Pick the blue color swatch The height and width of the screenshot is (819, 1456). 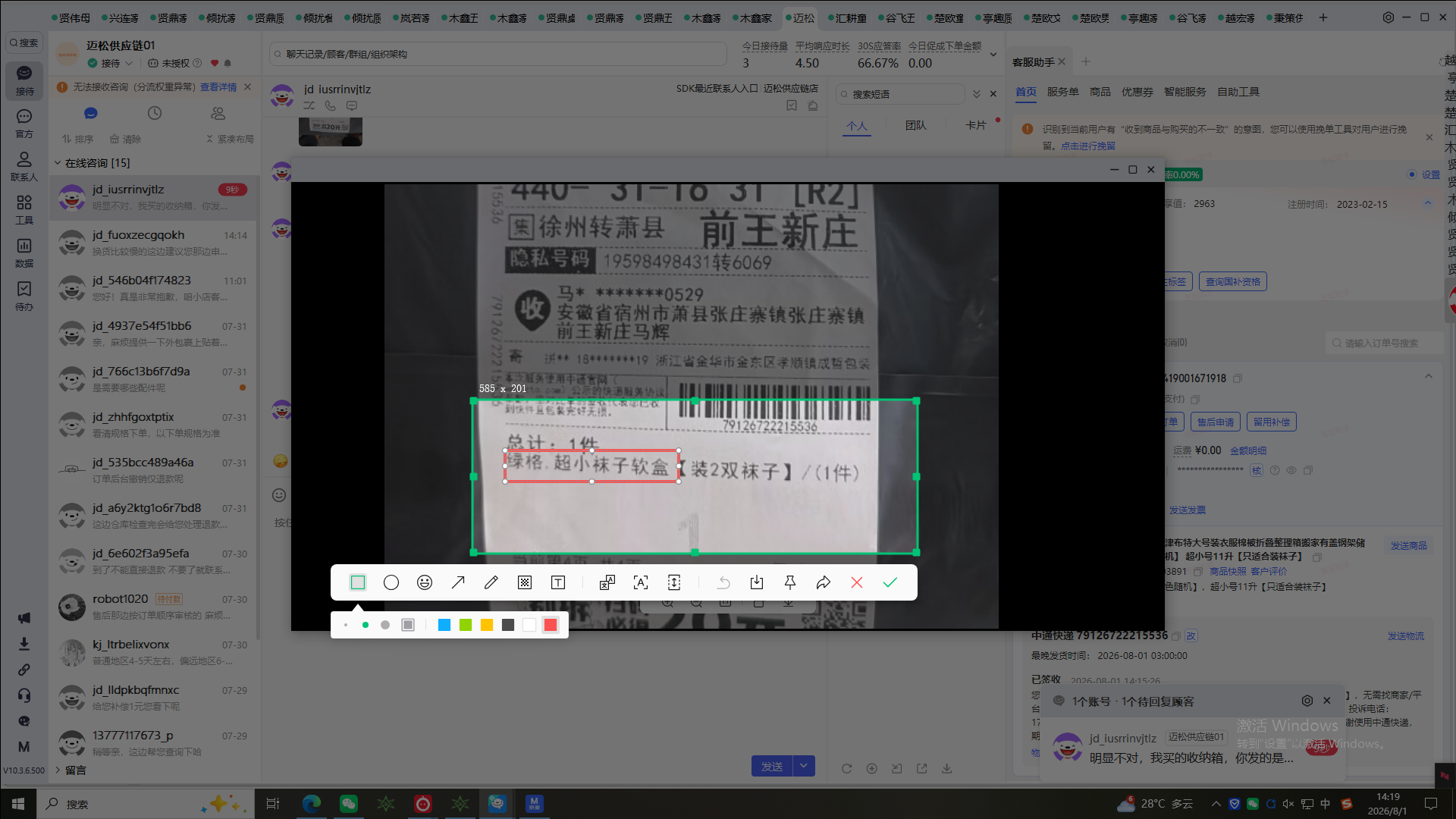pos(444,625)
